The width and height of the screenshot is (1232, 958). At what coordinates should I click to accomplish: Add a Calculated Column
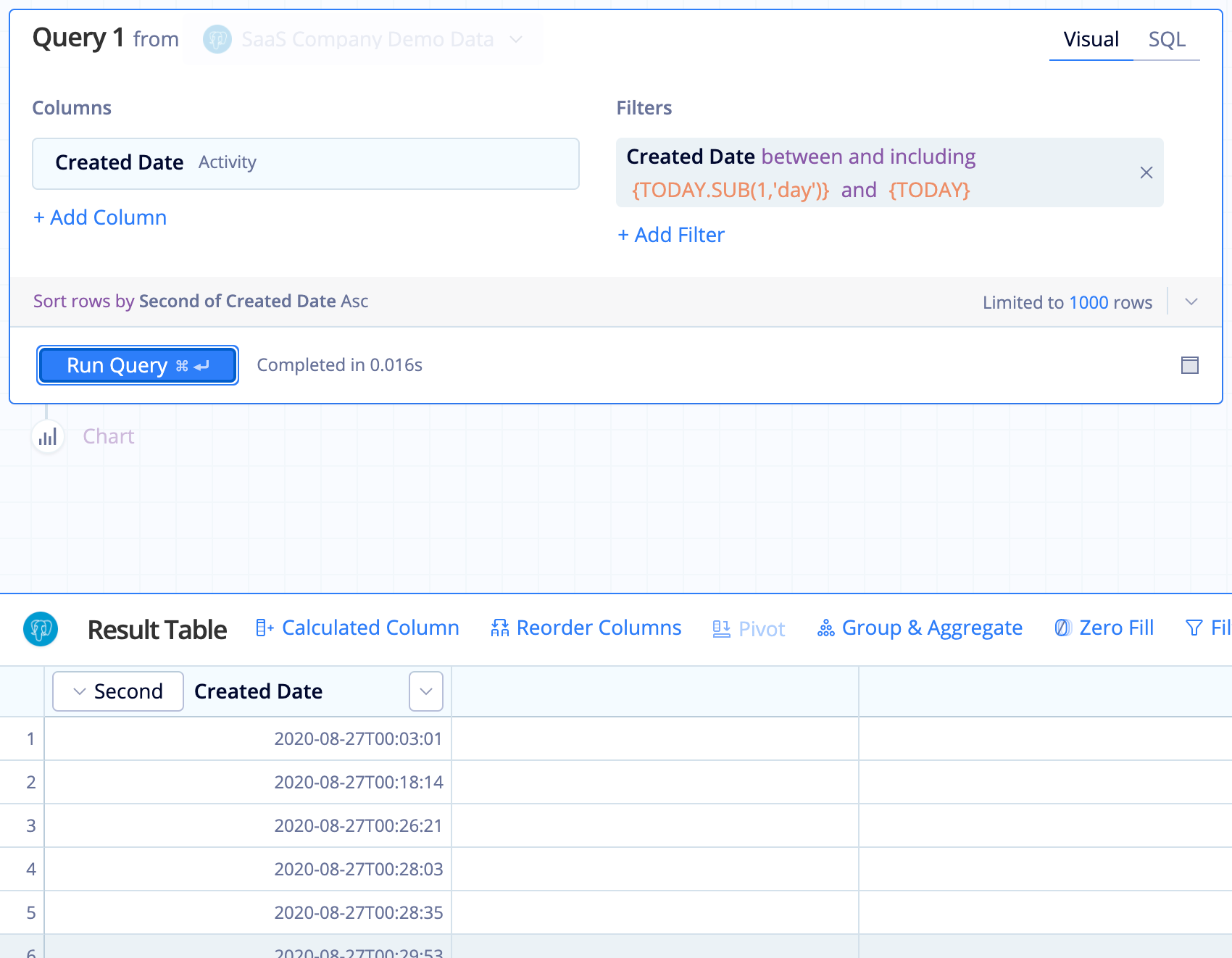click(x=357, y=628)
